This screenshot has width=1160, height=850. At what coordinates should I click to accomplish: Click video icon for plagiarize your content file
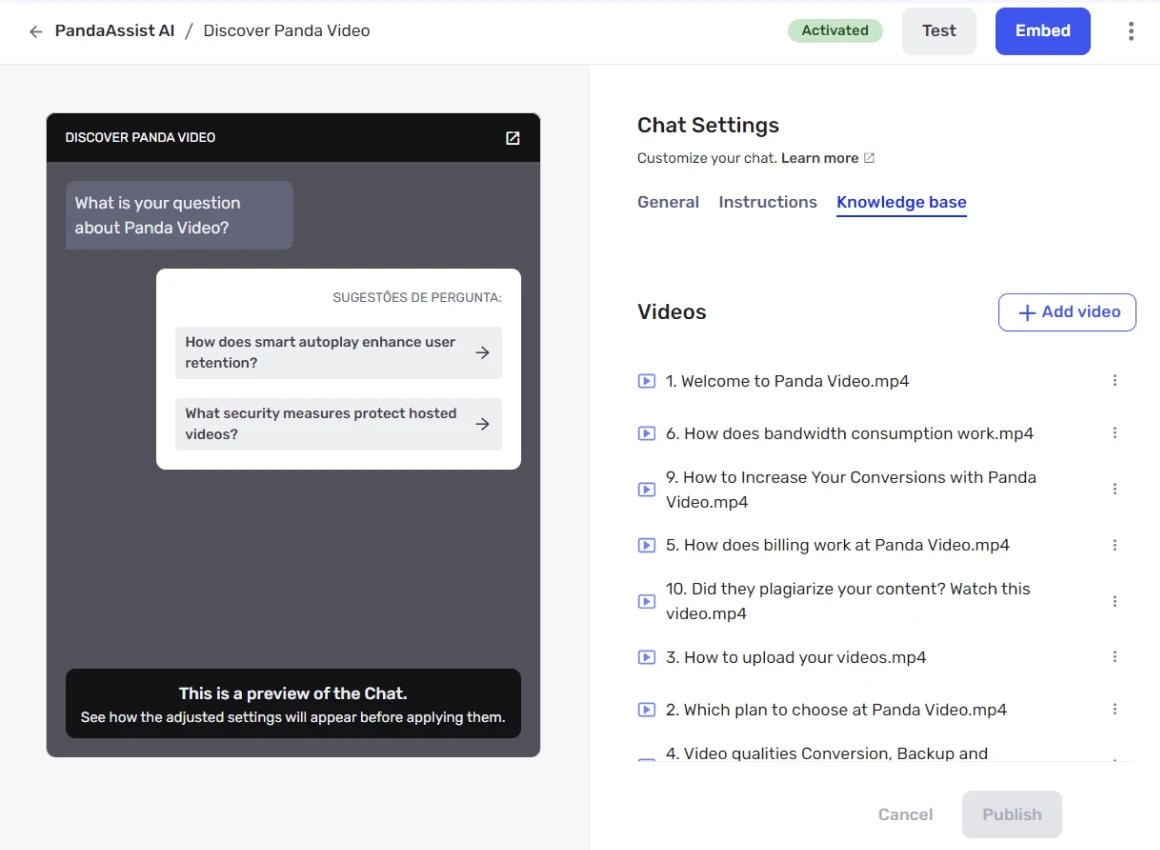click(x=647, y=601)
